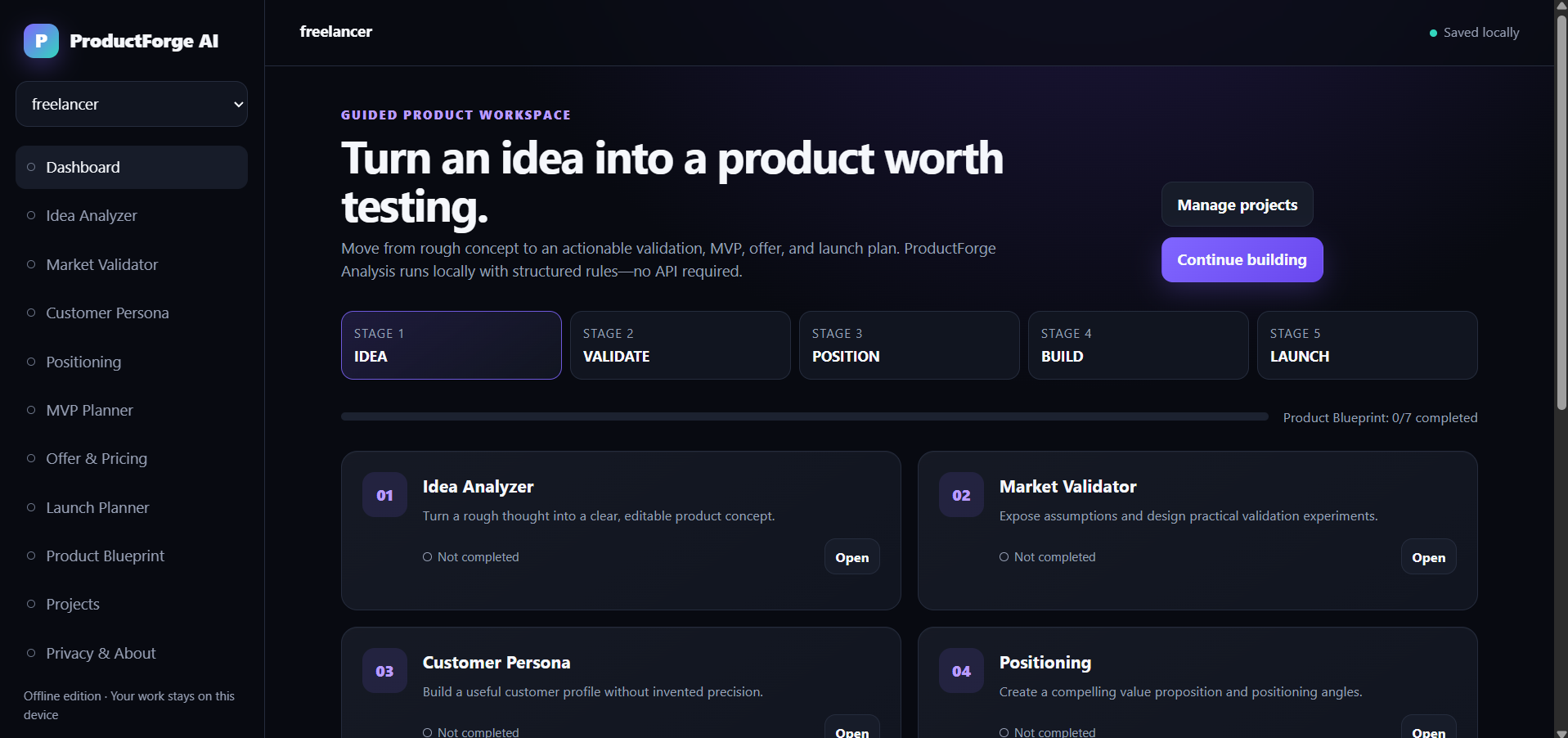Select Stage 5 Launch tab
This screenshot has width=1568, height=738.
(x=1368, y=345)
